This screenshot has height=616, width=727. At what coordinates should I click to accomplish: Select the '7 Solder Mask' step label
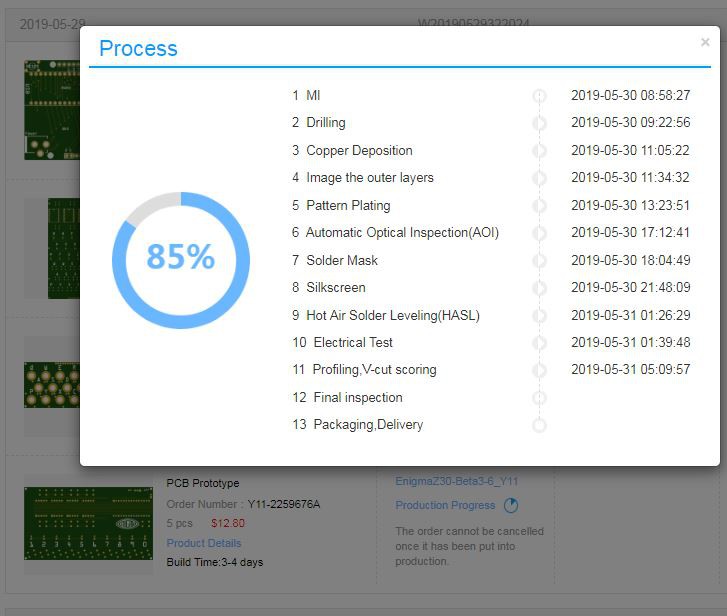tap(335, 260)
